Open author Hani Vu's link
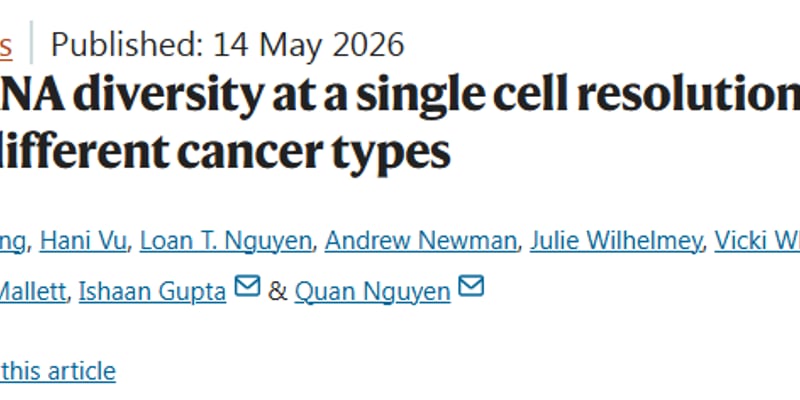800x400 pixels. (83, 241)
